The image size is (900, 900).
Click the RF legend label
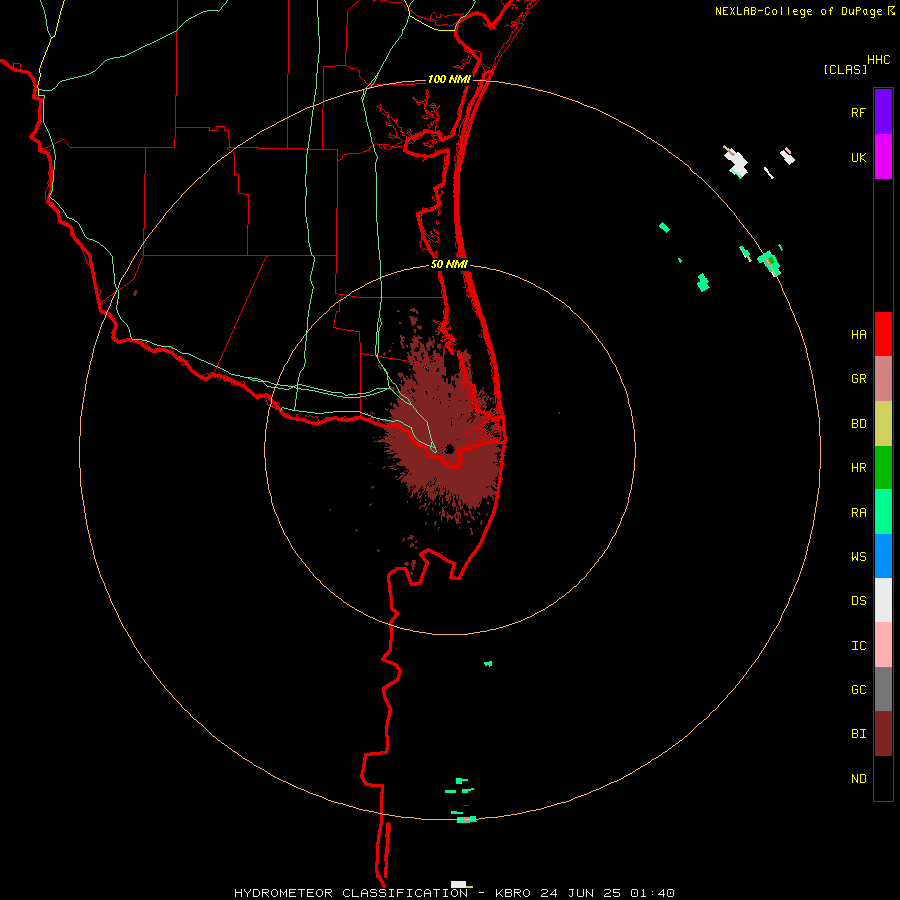(858, 112)
